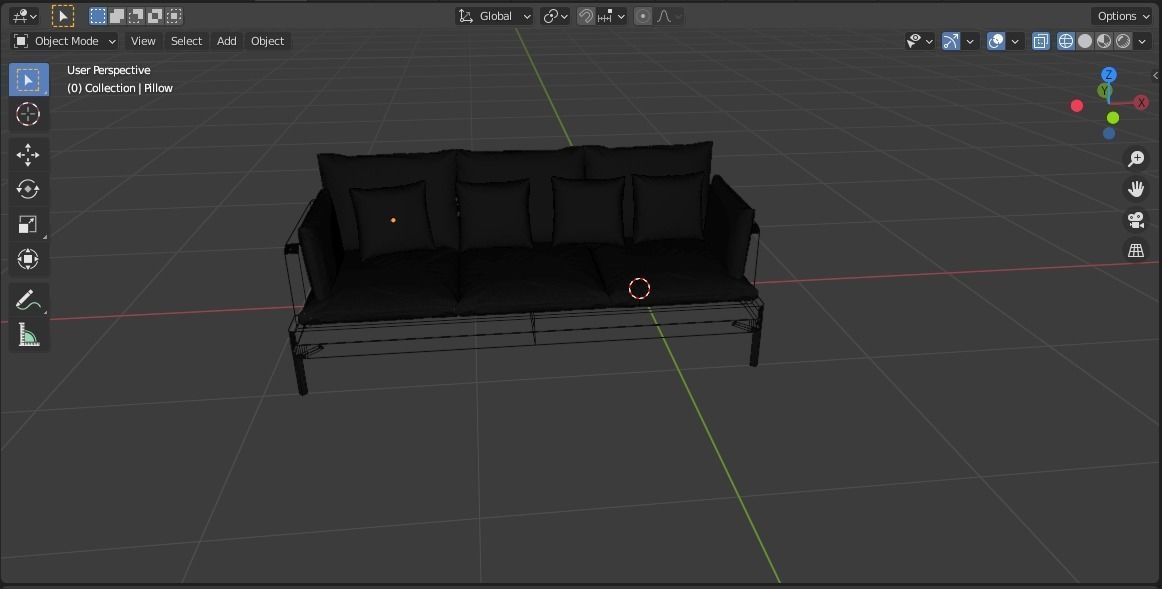The image size is (1162, 589).
Task: Click the blue Z axis on navigation gizmo
Action: click(x=1109, y=75)
